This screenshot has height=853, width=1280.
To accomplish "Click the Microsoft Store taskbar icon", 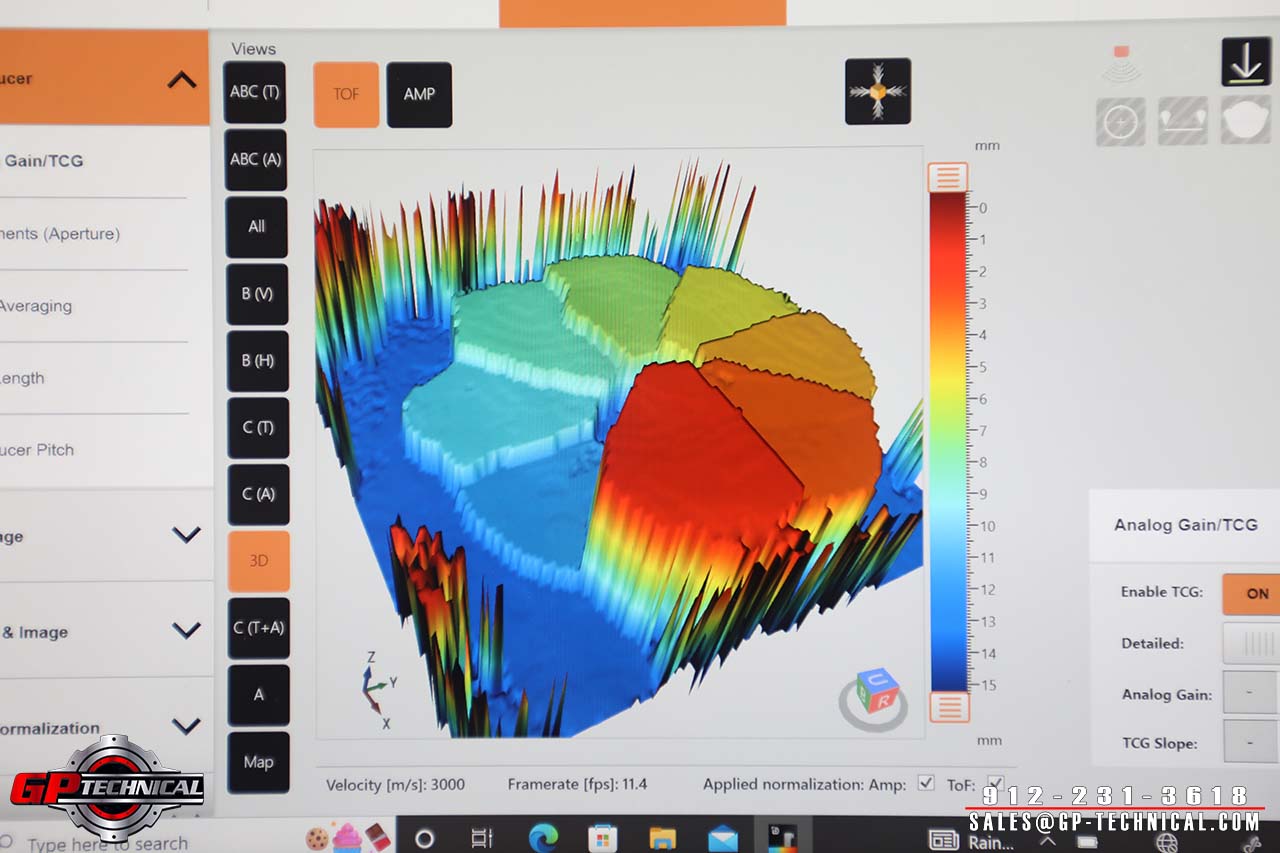I will click(602, 837).
